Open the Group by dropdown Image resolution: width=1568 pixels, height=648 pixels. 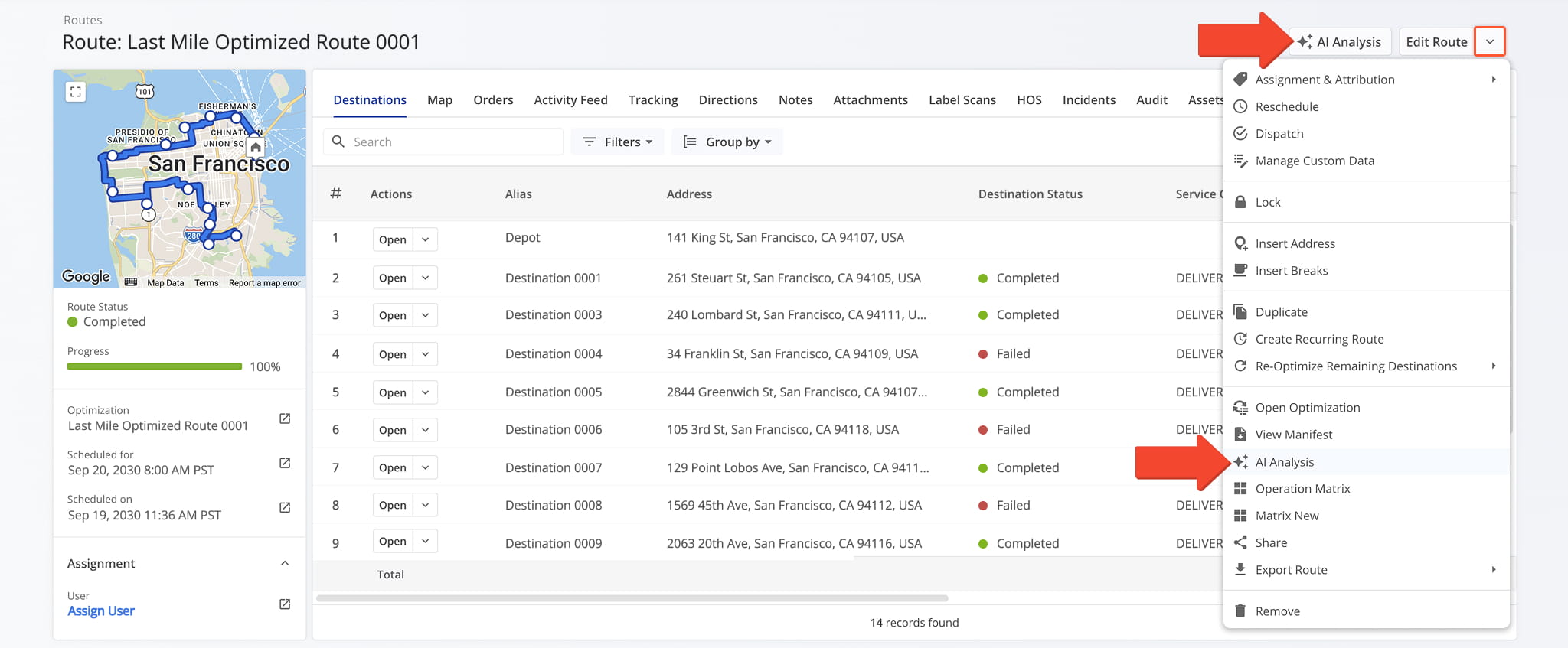pos(727,142)
